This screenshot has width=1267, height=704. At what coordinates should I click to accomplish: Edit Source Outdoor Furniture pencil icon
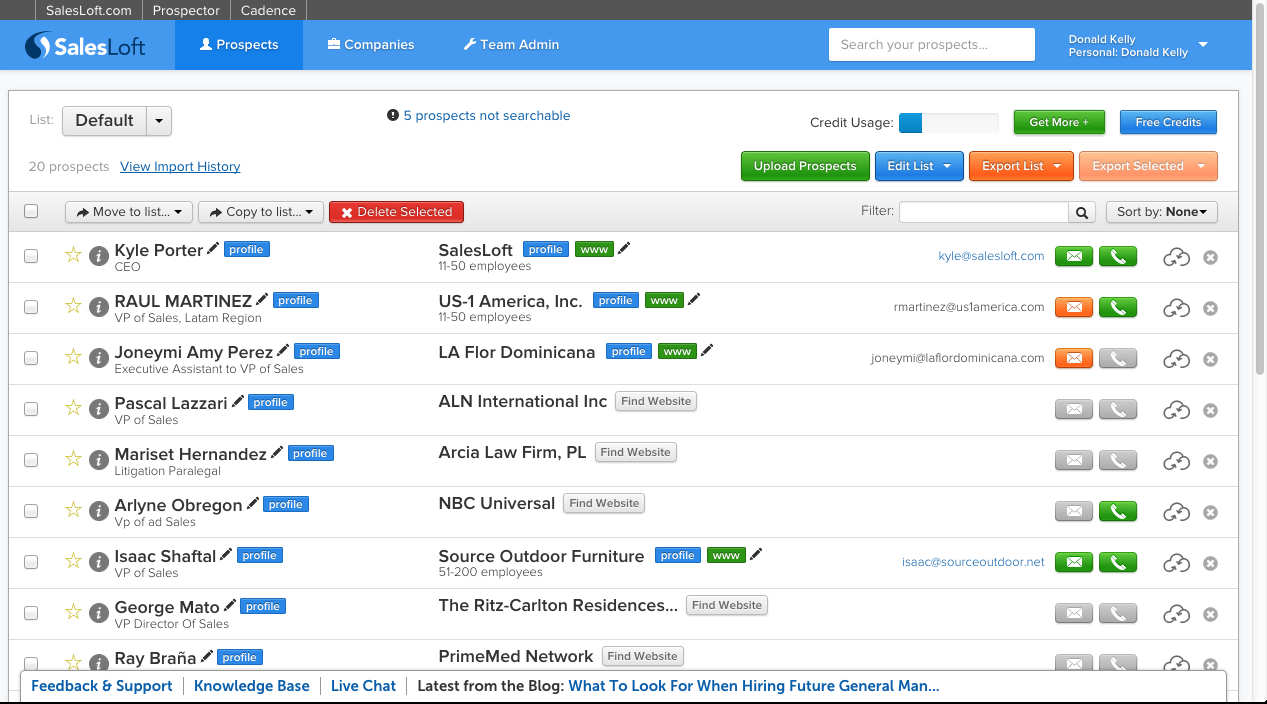(x=756, y=554)
